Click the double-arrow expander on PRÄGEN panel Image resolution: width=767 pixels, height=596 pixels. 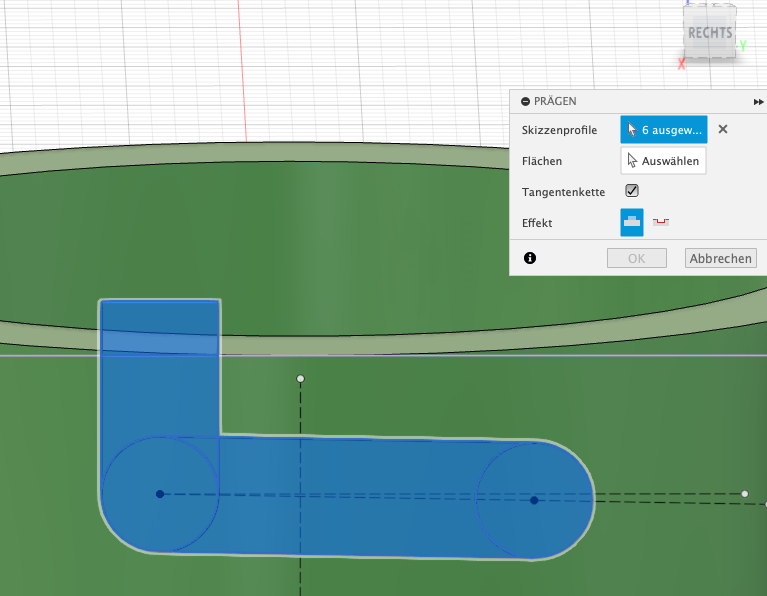click(759, 102)
